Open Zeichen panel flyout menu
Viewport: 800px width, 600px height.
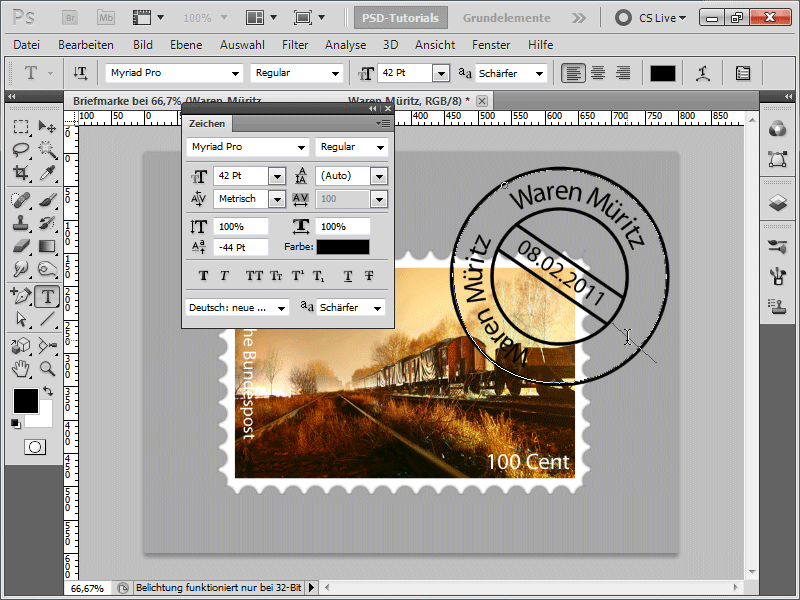pyautogui.click(x=384, y=123)
